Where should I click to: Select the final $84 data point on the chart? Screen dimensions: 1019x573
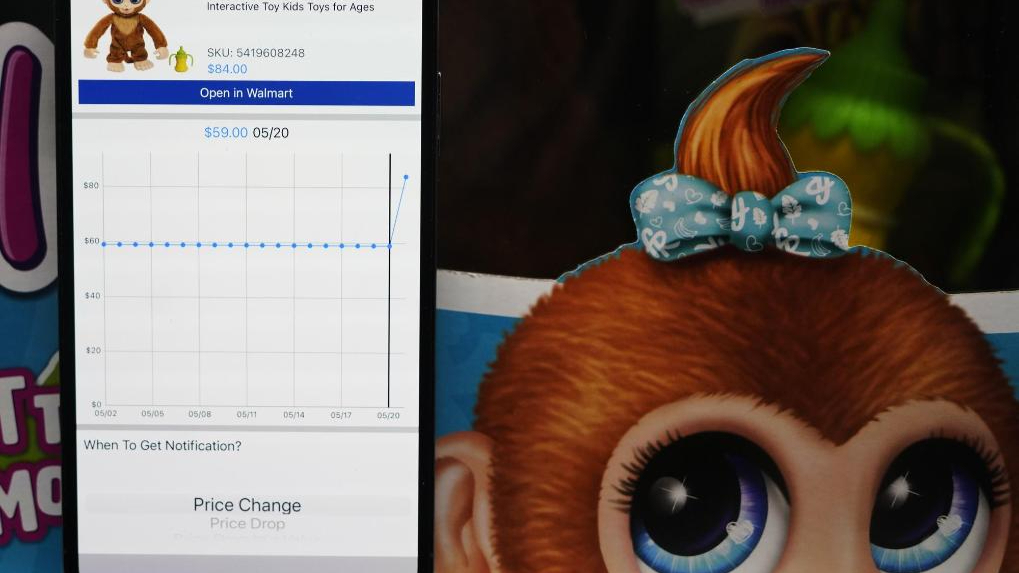[x=406, y=177]
